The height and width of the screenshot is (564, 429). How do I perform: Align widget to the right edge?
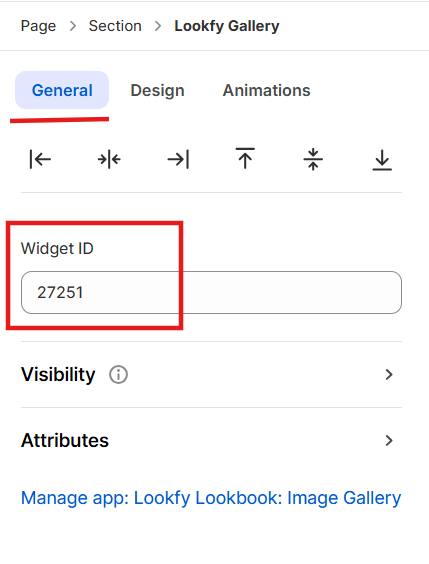pyautogui.click(x=178, y=159)
